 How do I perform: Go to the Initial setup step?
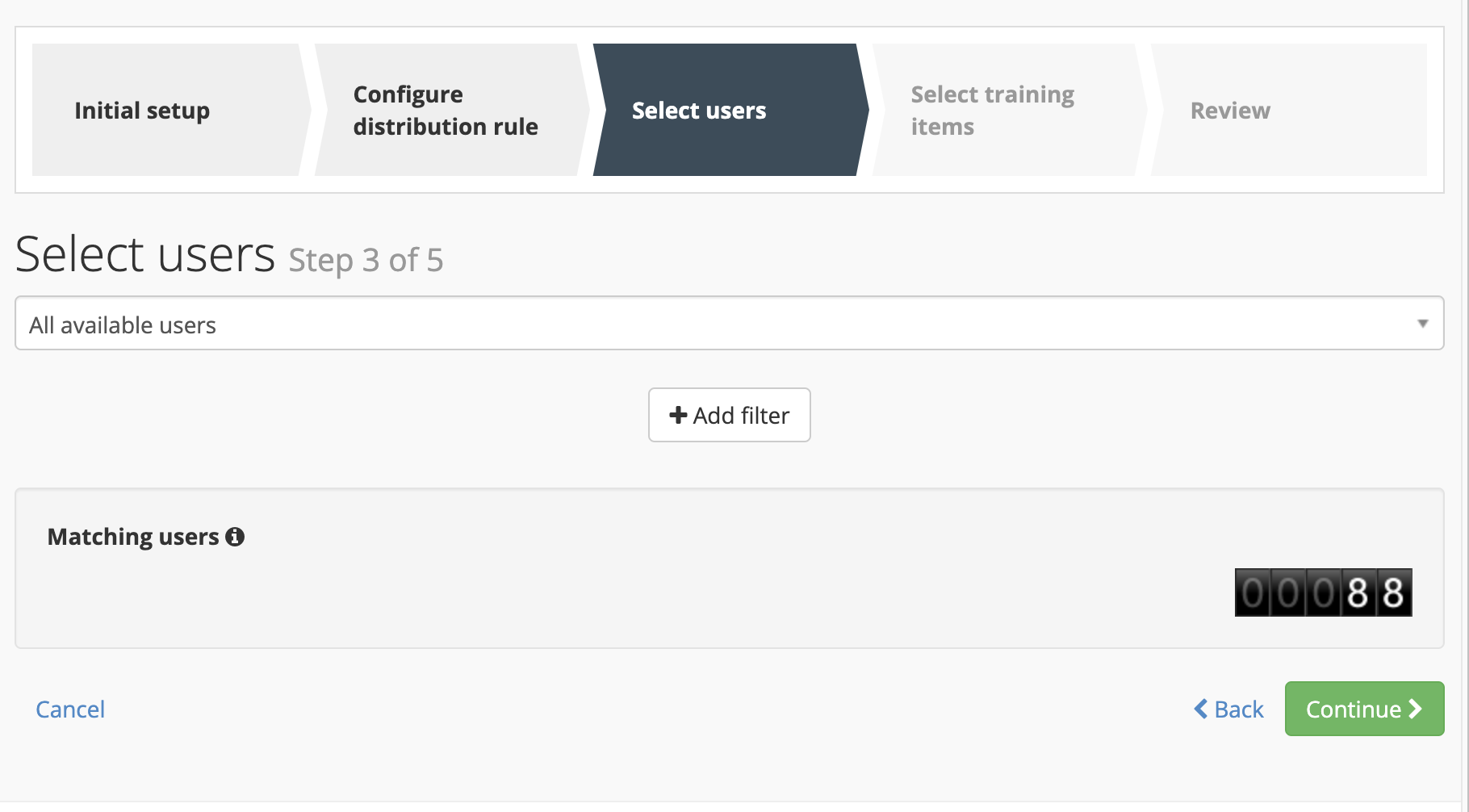[x=142, y=111]
